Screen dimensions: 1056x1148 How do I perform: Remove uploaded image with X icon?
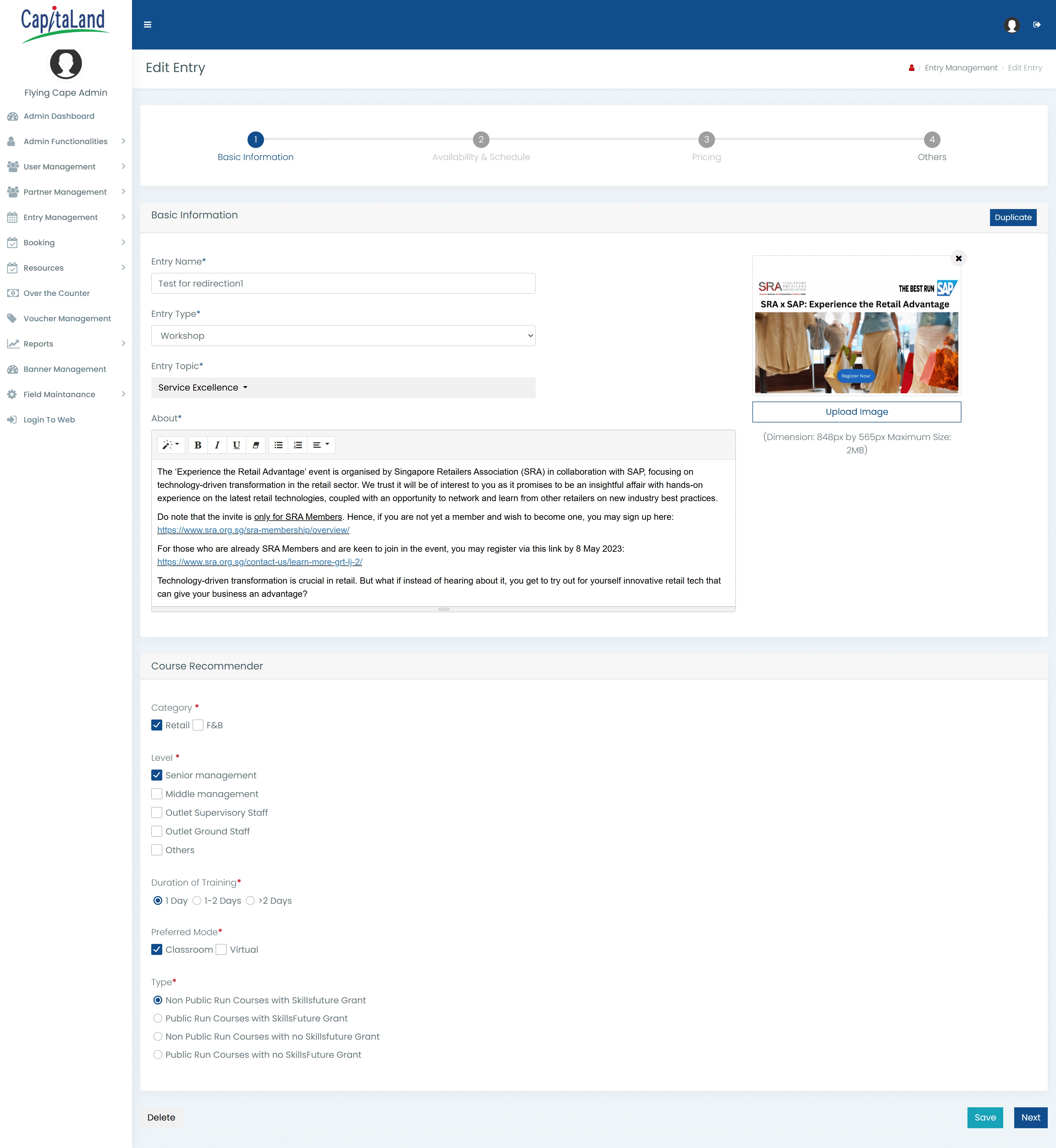(x=958, y=258)
